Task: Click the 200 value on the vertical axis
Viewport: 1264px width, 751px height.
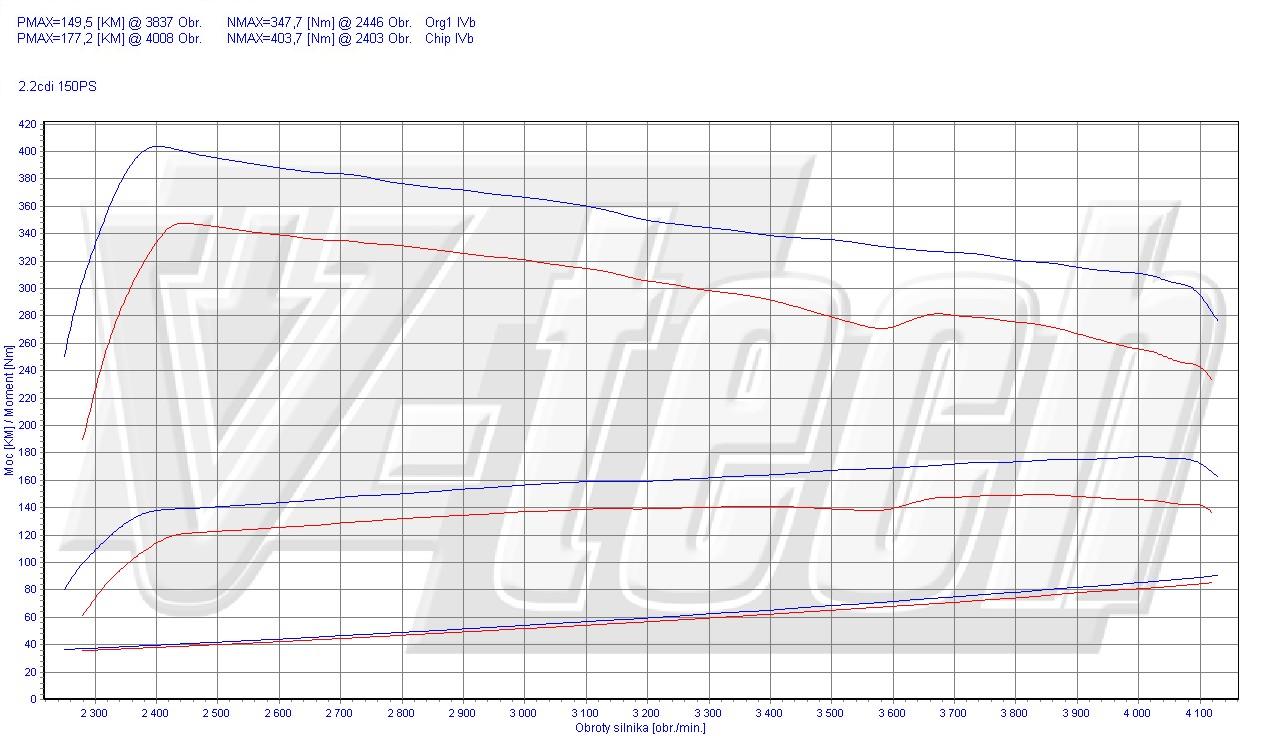Action: click(x=27, y=426)
